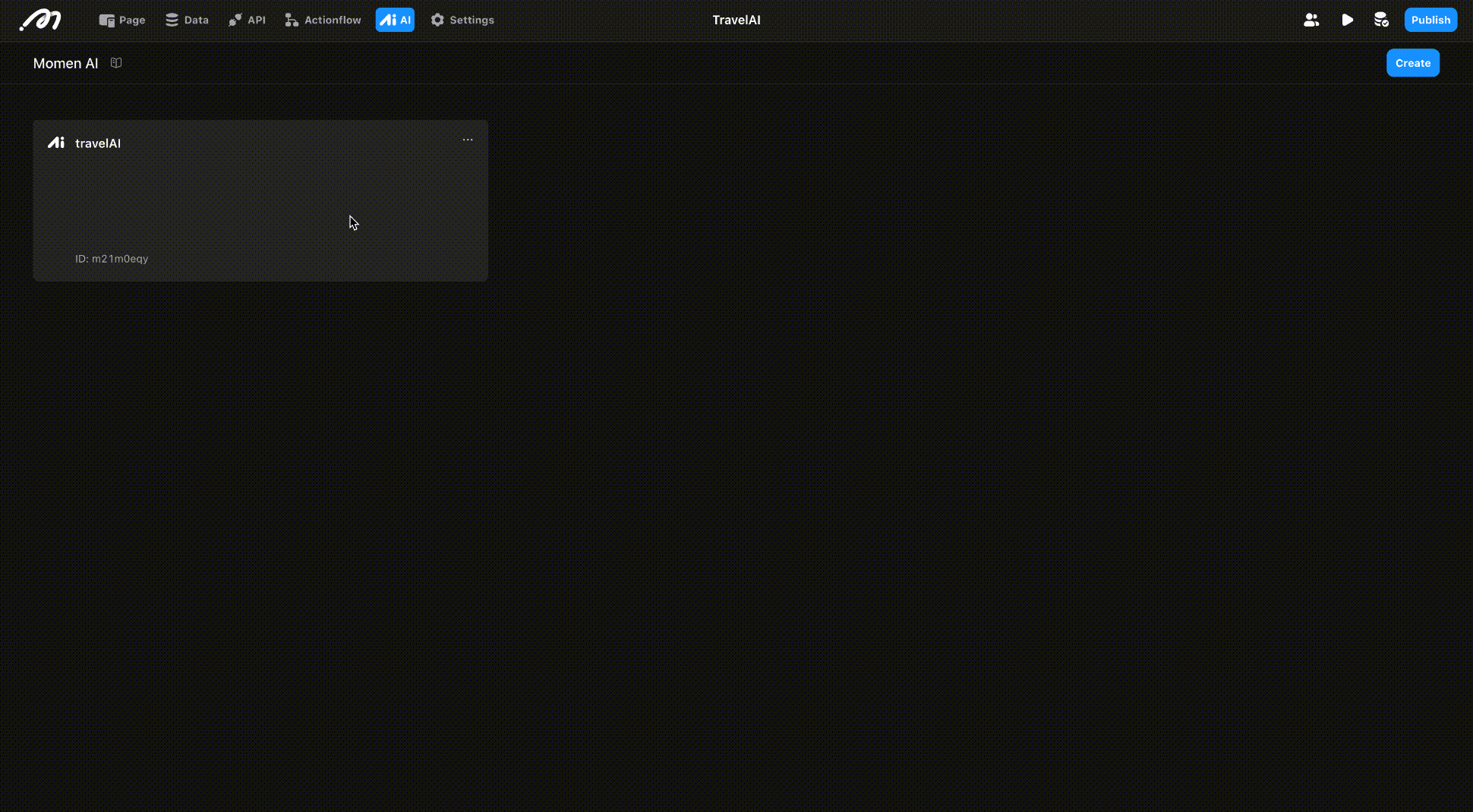Click the Momen logo in top-left
This screenshot has height=812, width=1473.
40,20
